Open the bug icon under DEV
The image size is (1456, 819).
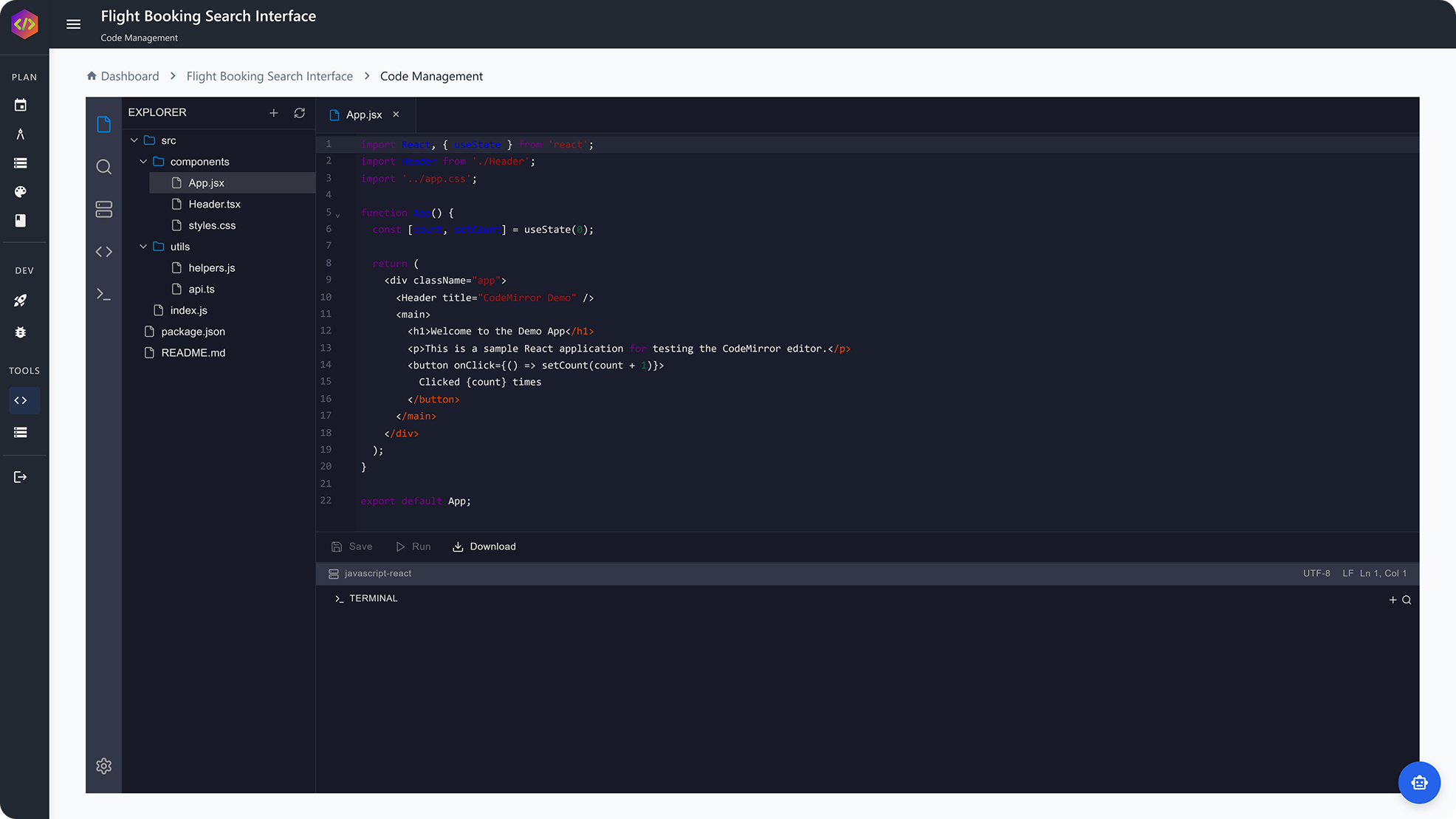[x=21, y=332]
